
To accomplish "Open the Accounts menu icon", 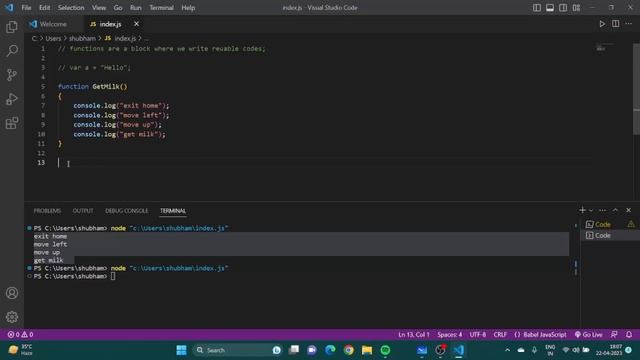I will tap(12, 293).
